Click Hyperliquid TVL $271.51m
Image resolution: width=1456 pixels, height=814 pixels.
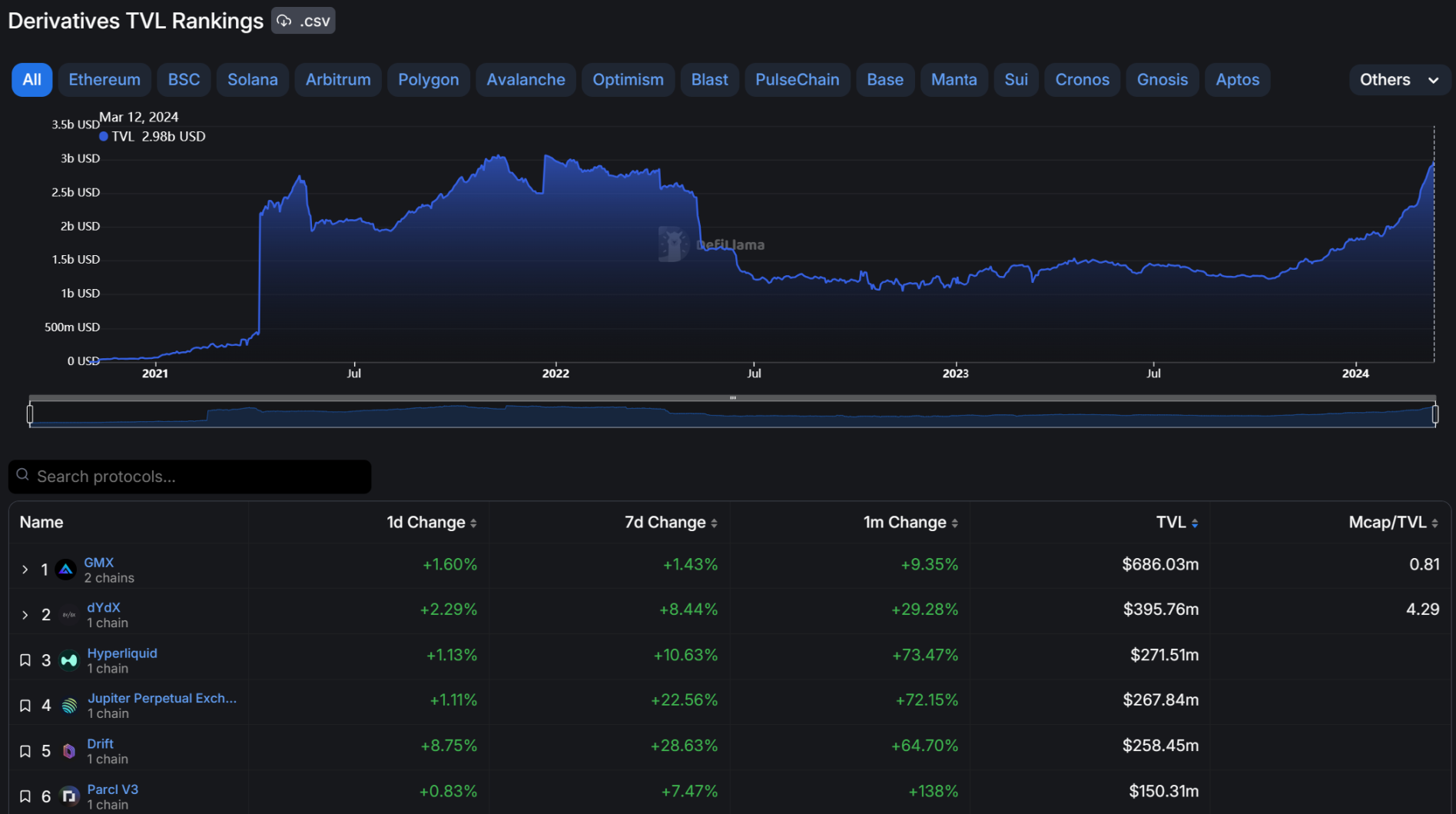(x=1164, y=655)
